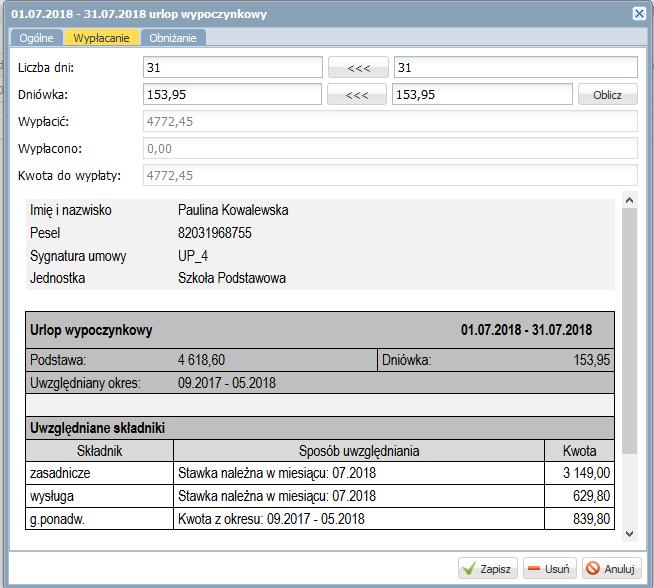The height and width of the screenshot is (588, 654).
Task: Click the left Liczba dni input field
Action: pyautogui.click(x=233, y=67)
